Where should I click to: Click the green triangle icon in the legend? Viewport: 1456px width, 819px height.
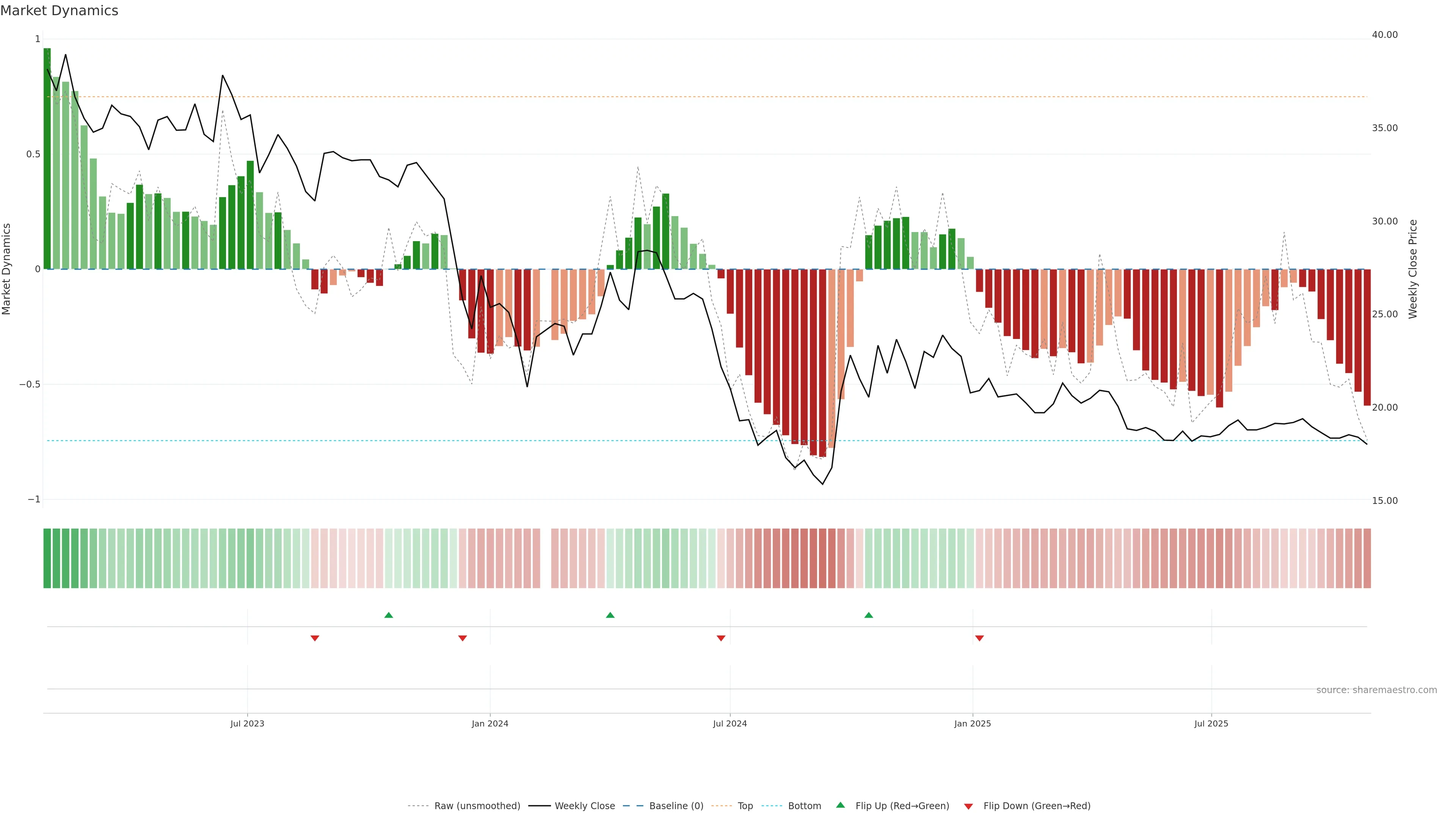tap(841, 805)
